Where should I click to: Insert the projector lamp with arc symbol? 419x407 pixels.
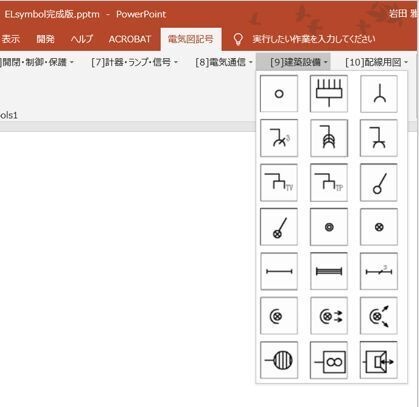point(279,316)
